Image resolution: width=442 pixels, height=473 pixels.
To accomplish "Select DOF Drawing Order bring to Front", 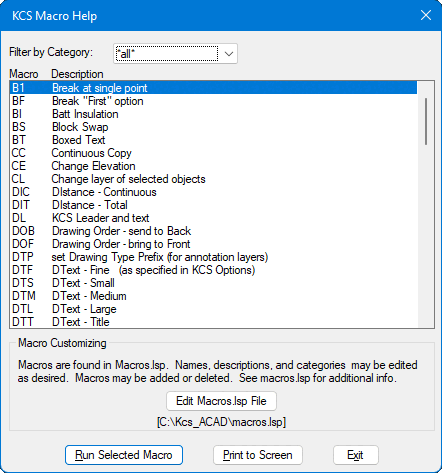I will click(213, 244).
